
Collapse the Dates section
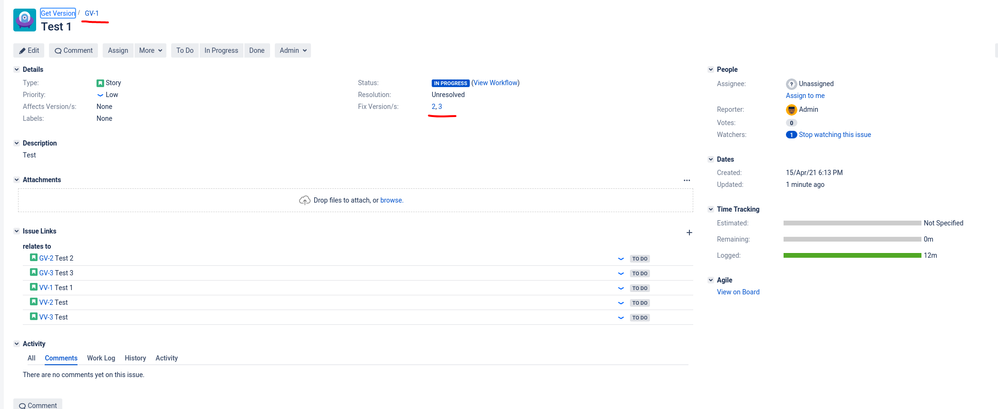pyautogui.click(x=711, y=160)
